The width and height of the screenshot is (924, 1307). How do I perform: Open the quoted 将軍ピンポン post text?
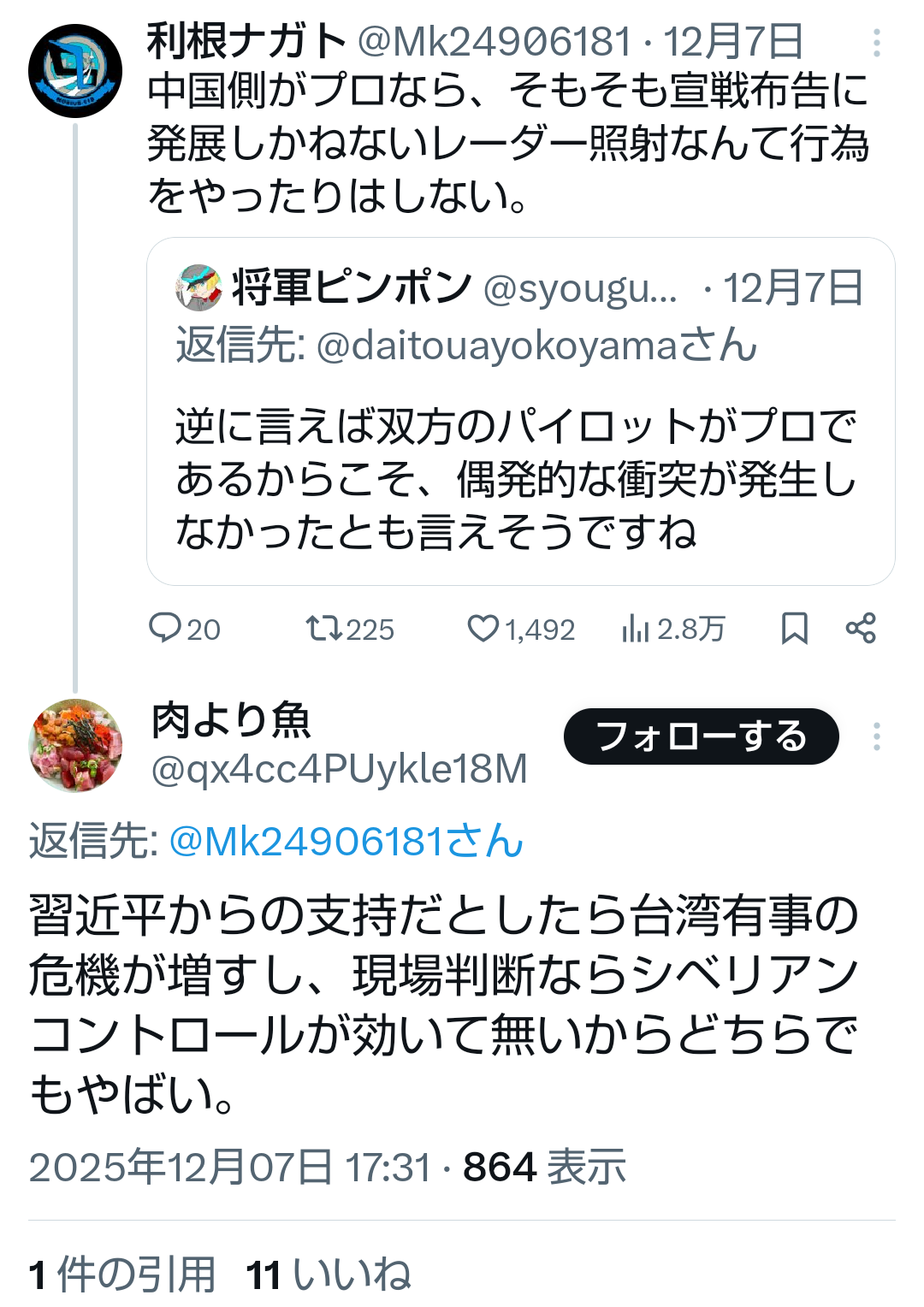tap(516, 479)
